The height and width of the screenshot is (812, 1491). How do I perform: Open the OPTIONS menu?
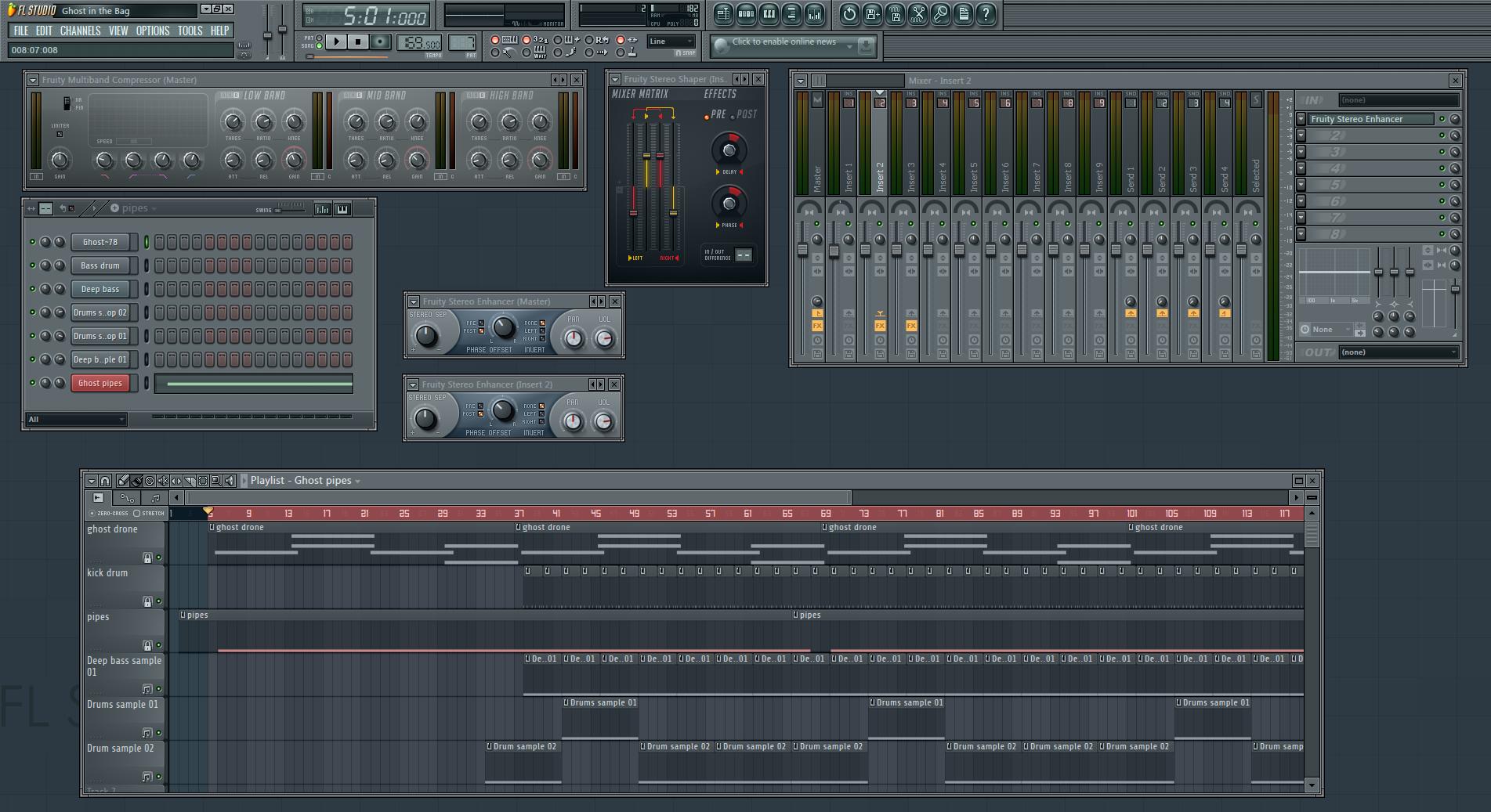pyautogui.click(x=153, y=31)
